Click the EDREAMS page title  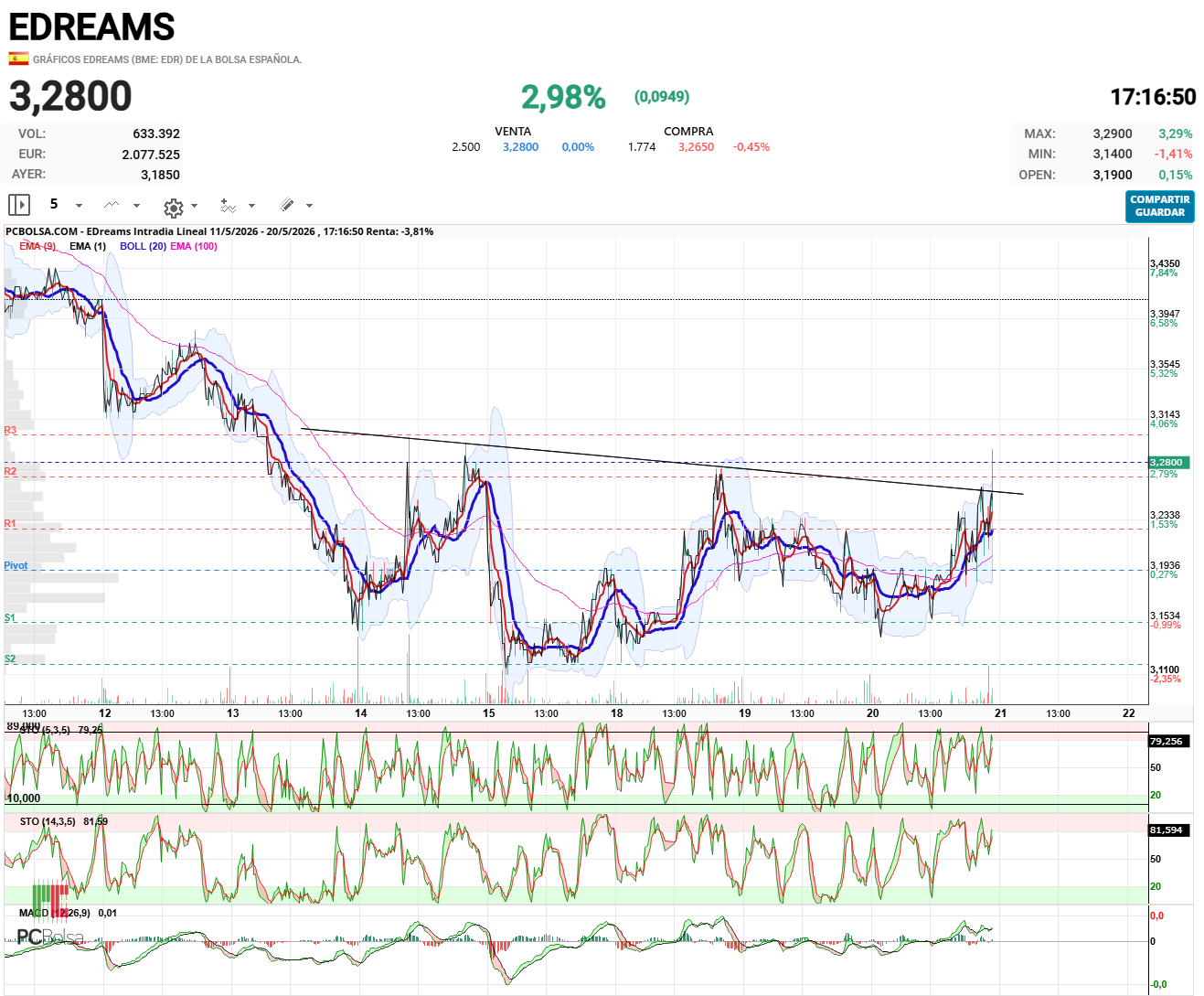click(x=91, y=27)
